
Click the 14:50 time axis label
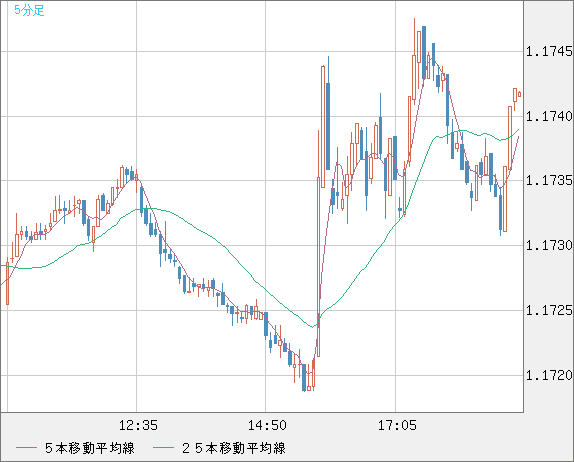click(267, 425)
